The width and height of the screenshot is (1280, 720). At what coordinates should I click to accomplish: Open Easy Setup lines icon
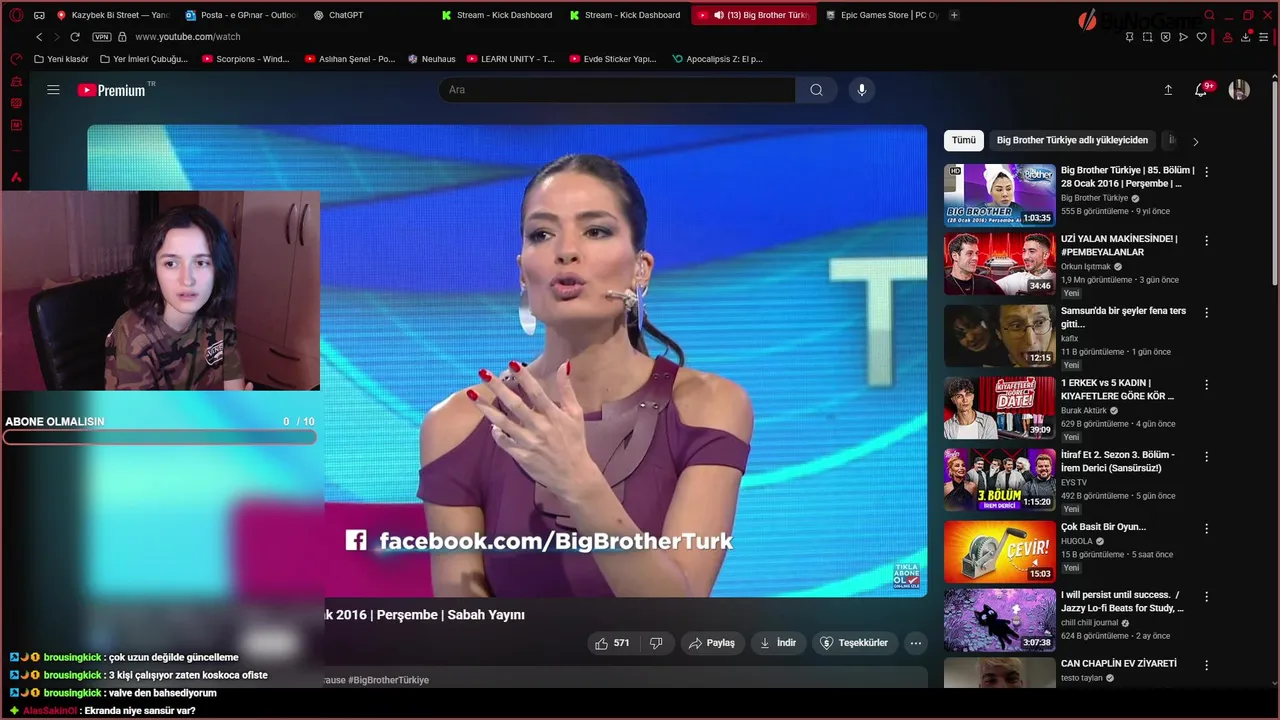(1265, 37)
